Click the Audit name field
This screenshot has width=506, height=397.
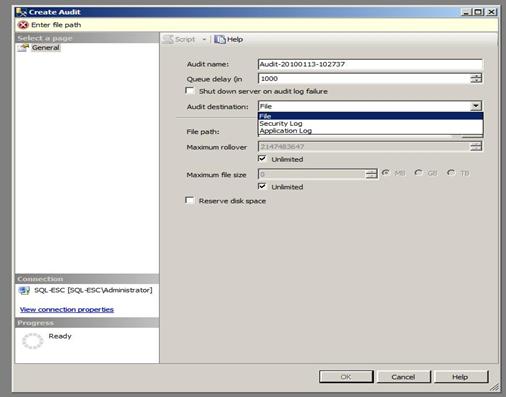pyautogui.click(x=370, y=64)
